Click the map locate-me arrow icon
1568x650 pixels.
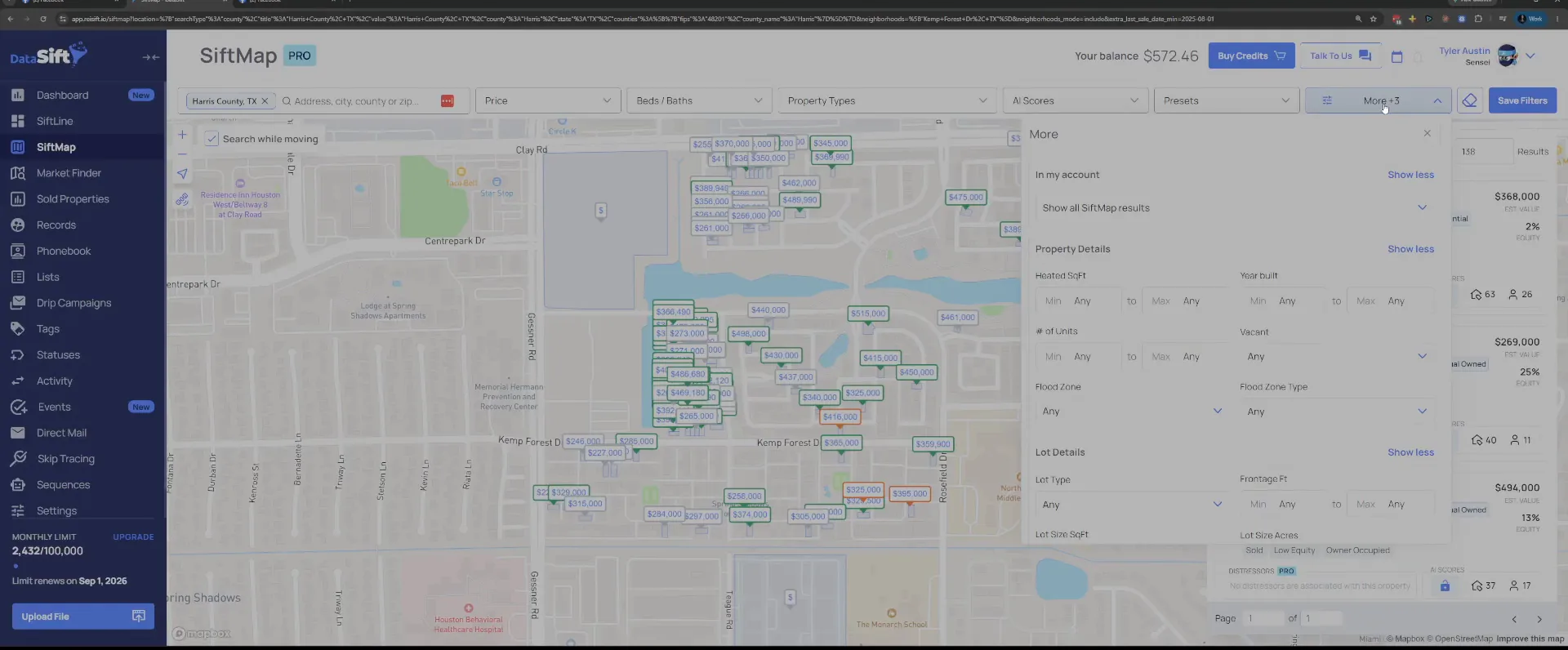pyautogui.click(x=182, y=173)
